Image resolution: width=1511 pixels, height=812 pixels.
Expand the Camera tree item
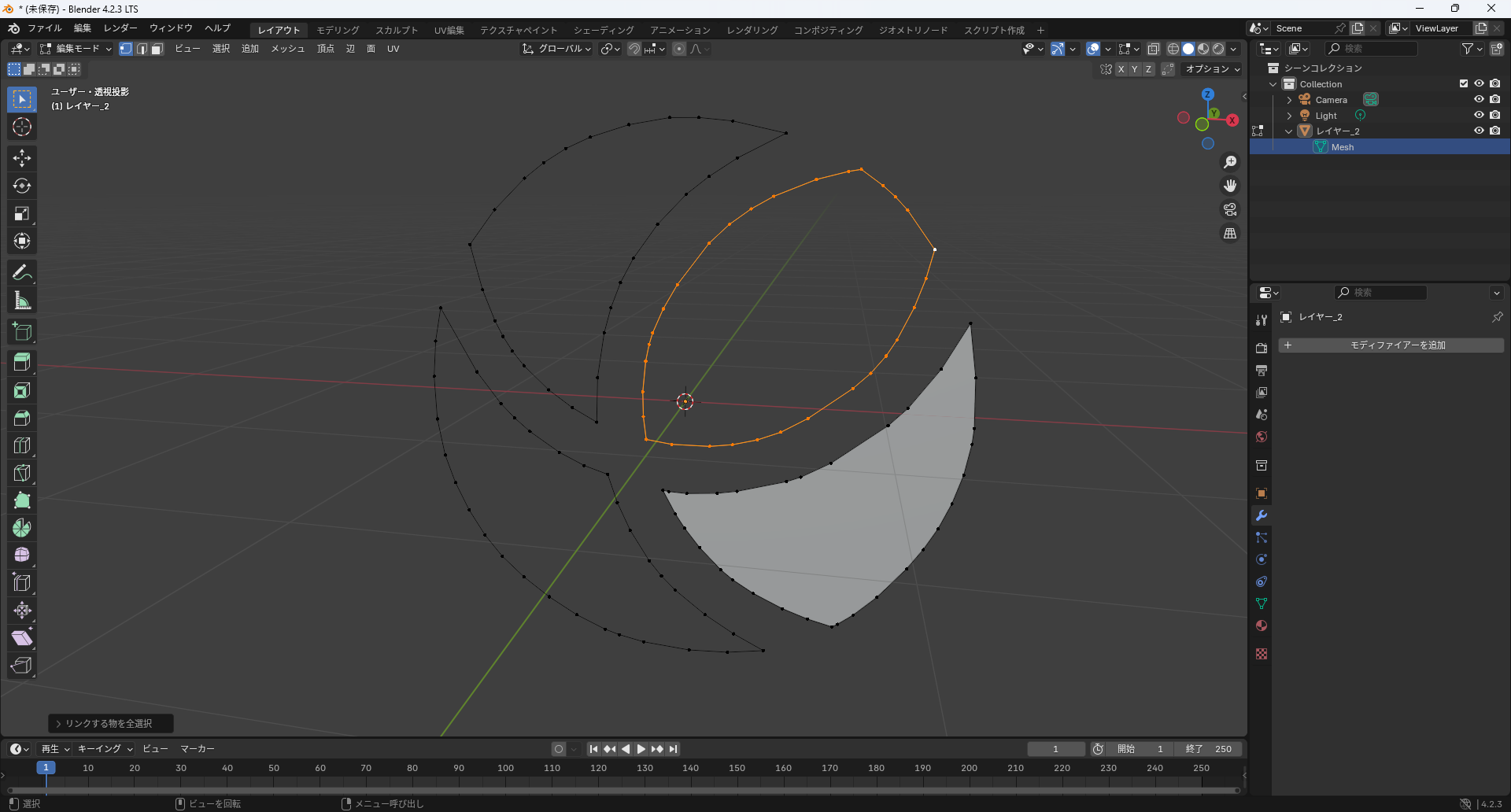pyautogui.click(x=1289, y=100)
